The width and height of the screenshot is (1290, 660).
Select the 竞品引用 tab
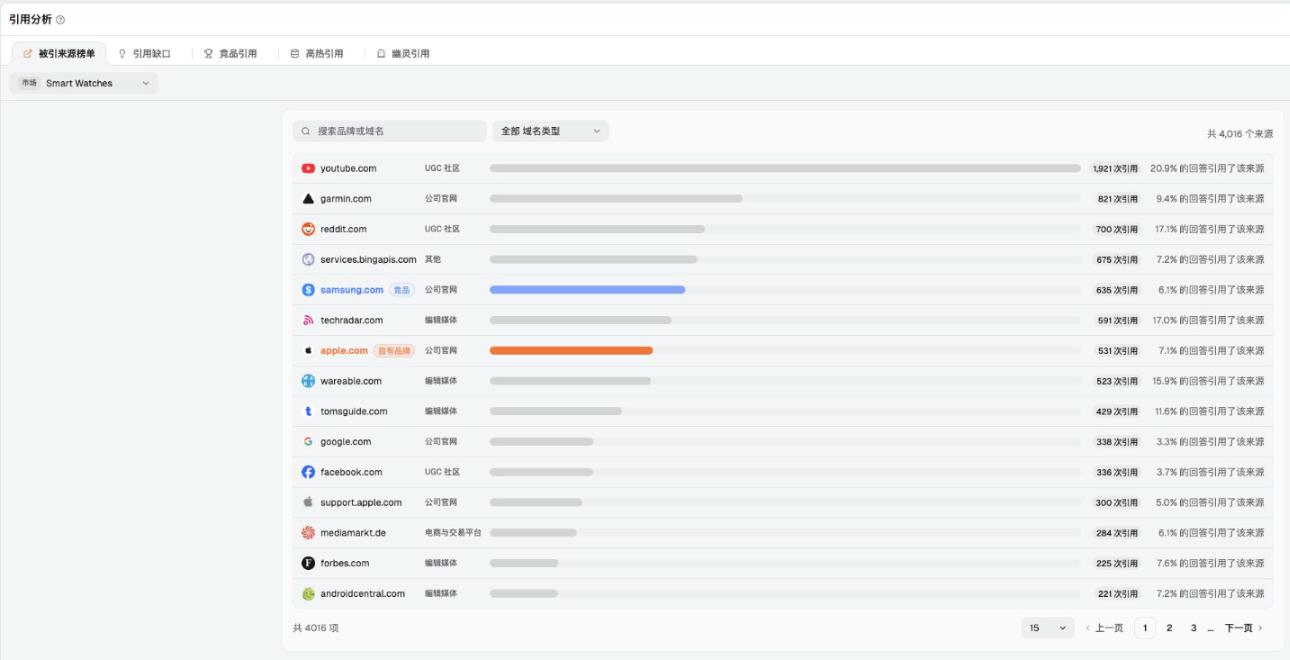[230, 53]
